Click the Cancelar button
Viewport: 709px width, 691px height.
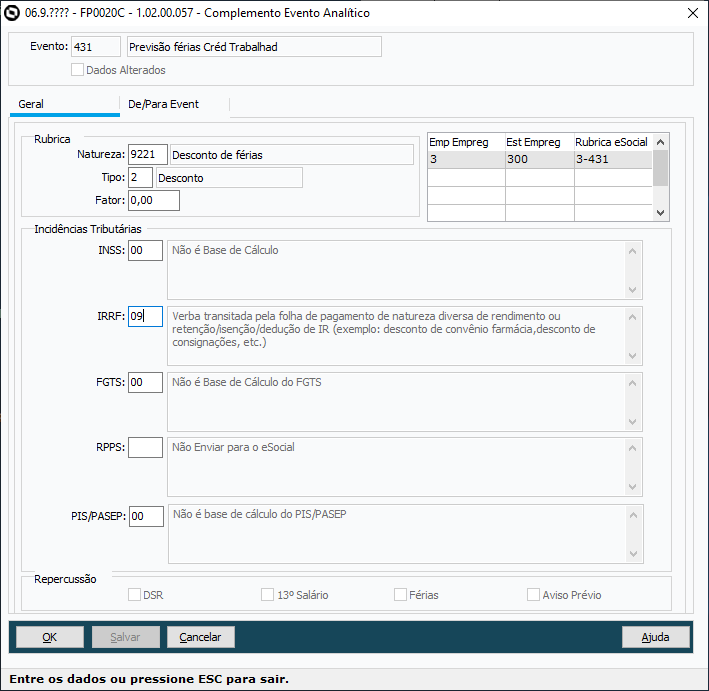coord(201,637)
